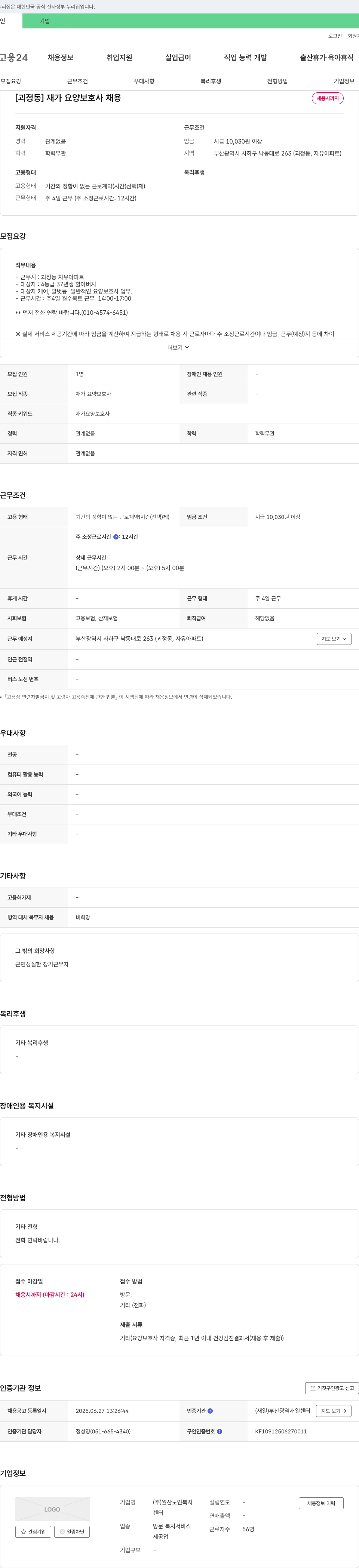Click the job title 재가 요양보호사 채용
The width and height of the screenshot is (359, 1568).
(68, 98)
